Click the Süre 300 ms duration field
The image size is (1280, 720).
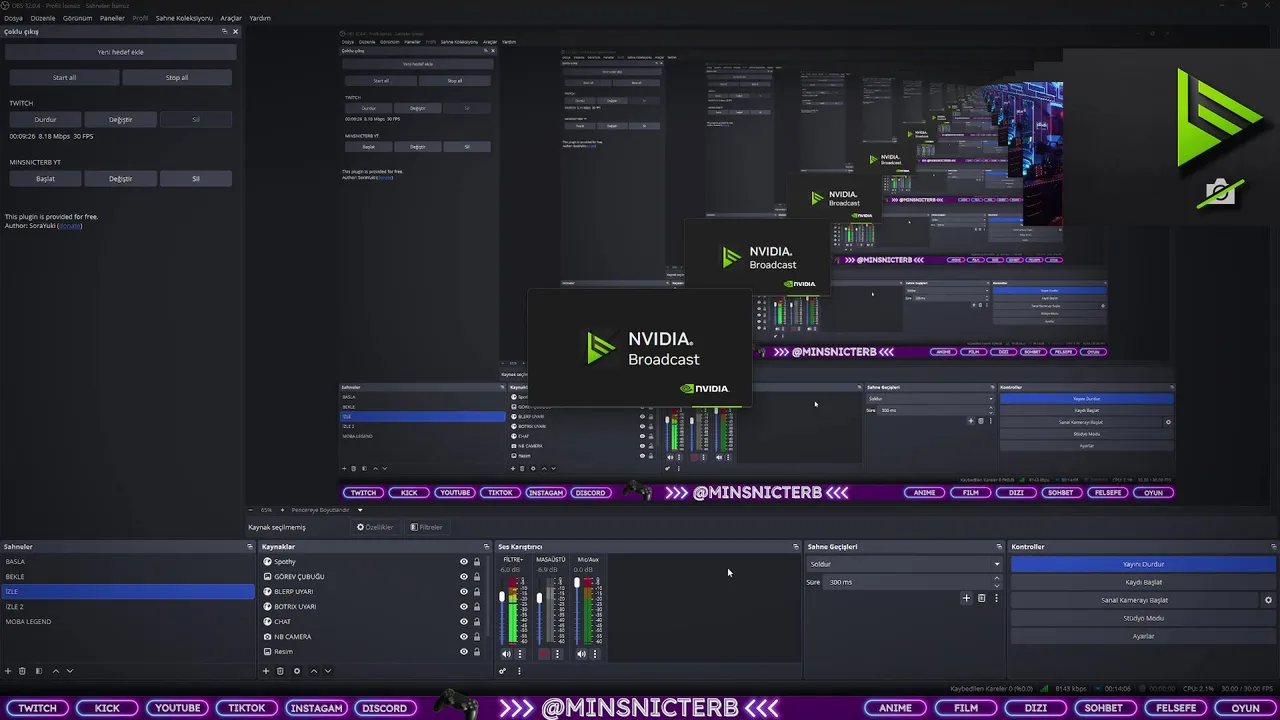pyautogui.click(x=914, y=582)
